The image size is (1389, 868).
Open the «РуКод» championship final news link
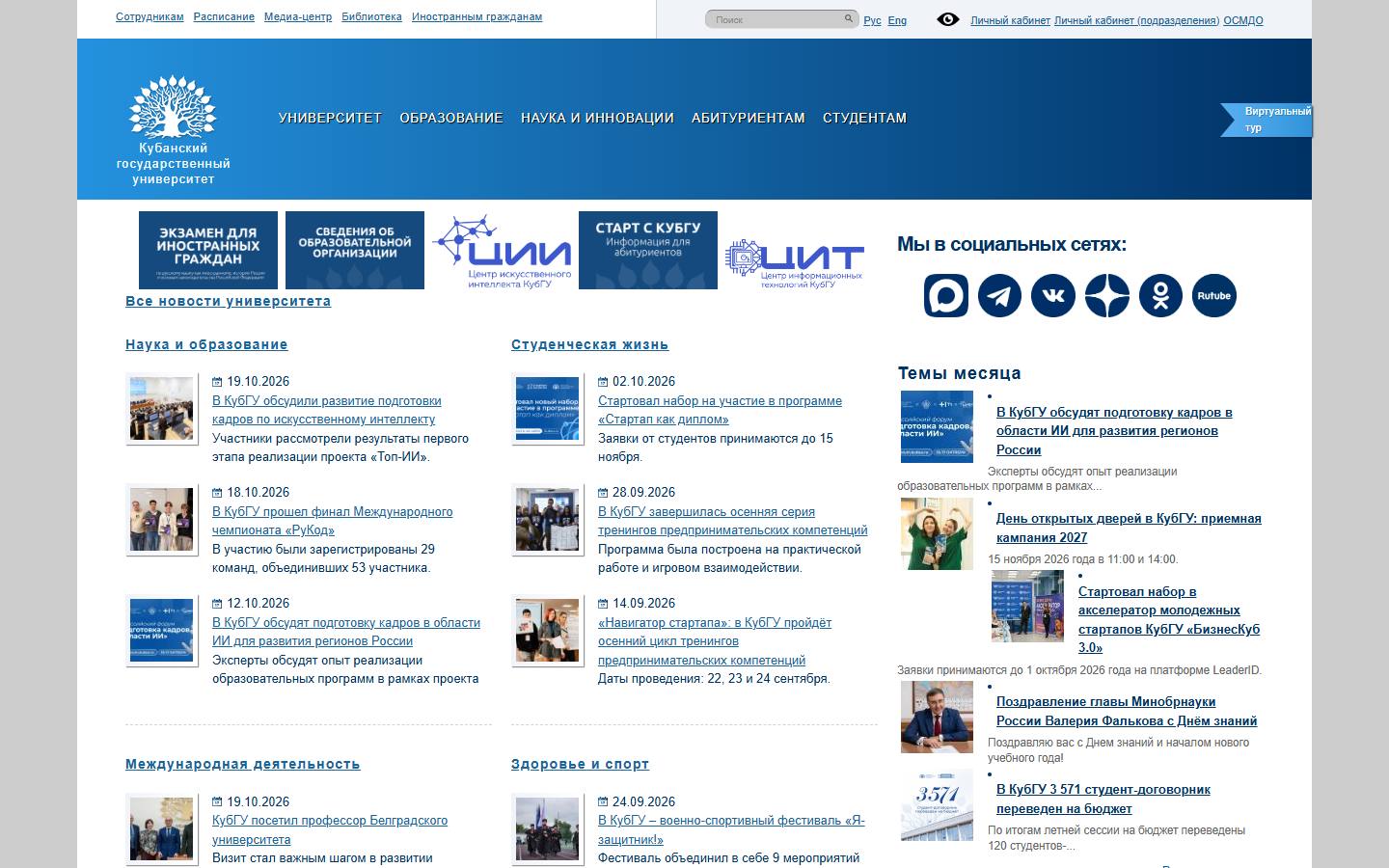tap(332, 521)
